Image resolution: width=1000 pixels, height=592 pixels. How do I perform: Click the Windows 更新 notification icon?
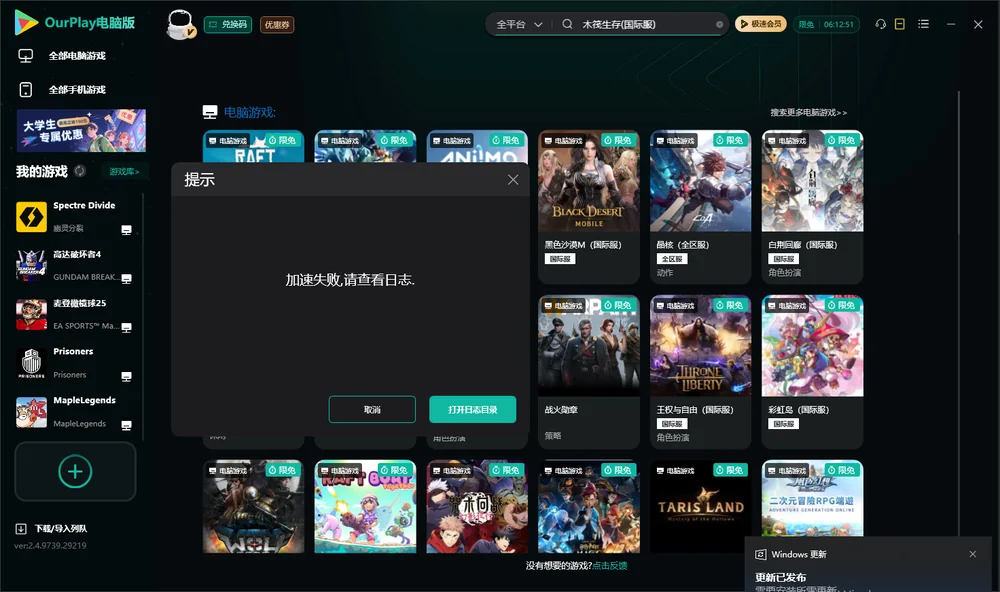tap(761, 554)
